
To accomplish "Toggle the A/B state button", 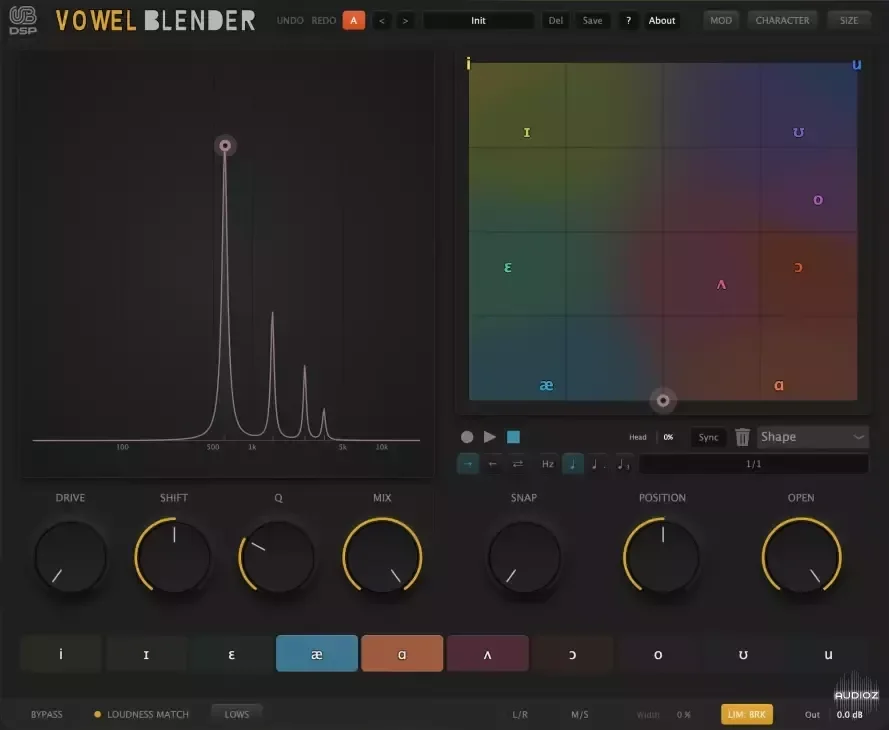I will point(354,20).
